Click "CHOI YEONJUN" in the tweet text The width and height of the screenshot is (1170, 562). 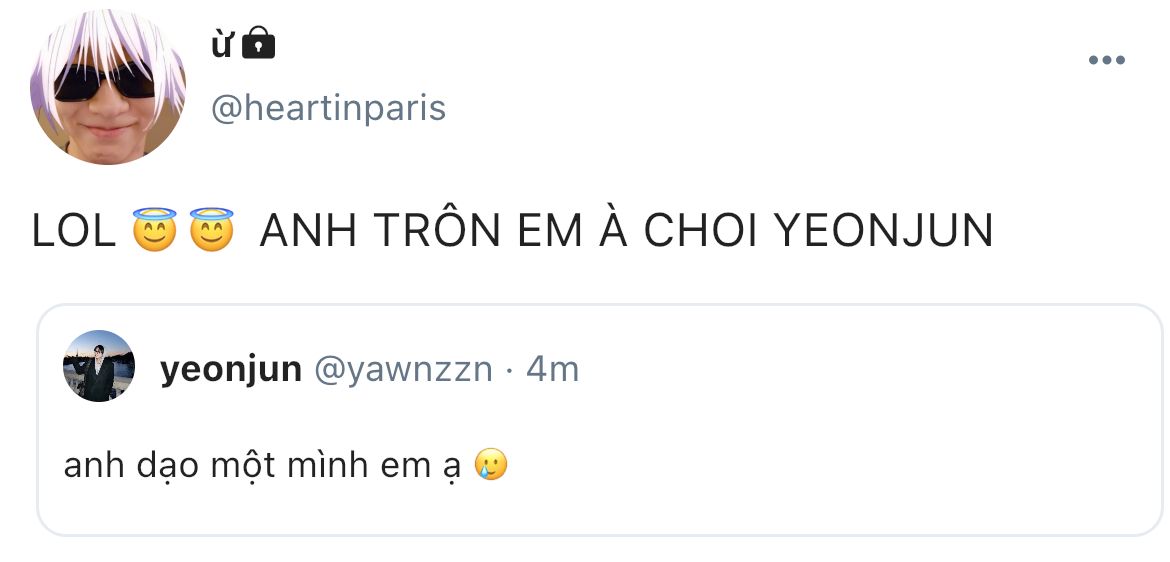818,231
